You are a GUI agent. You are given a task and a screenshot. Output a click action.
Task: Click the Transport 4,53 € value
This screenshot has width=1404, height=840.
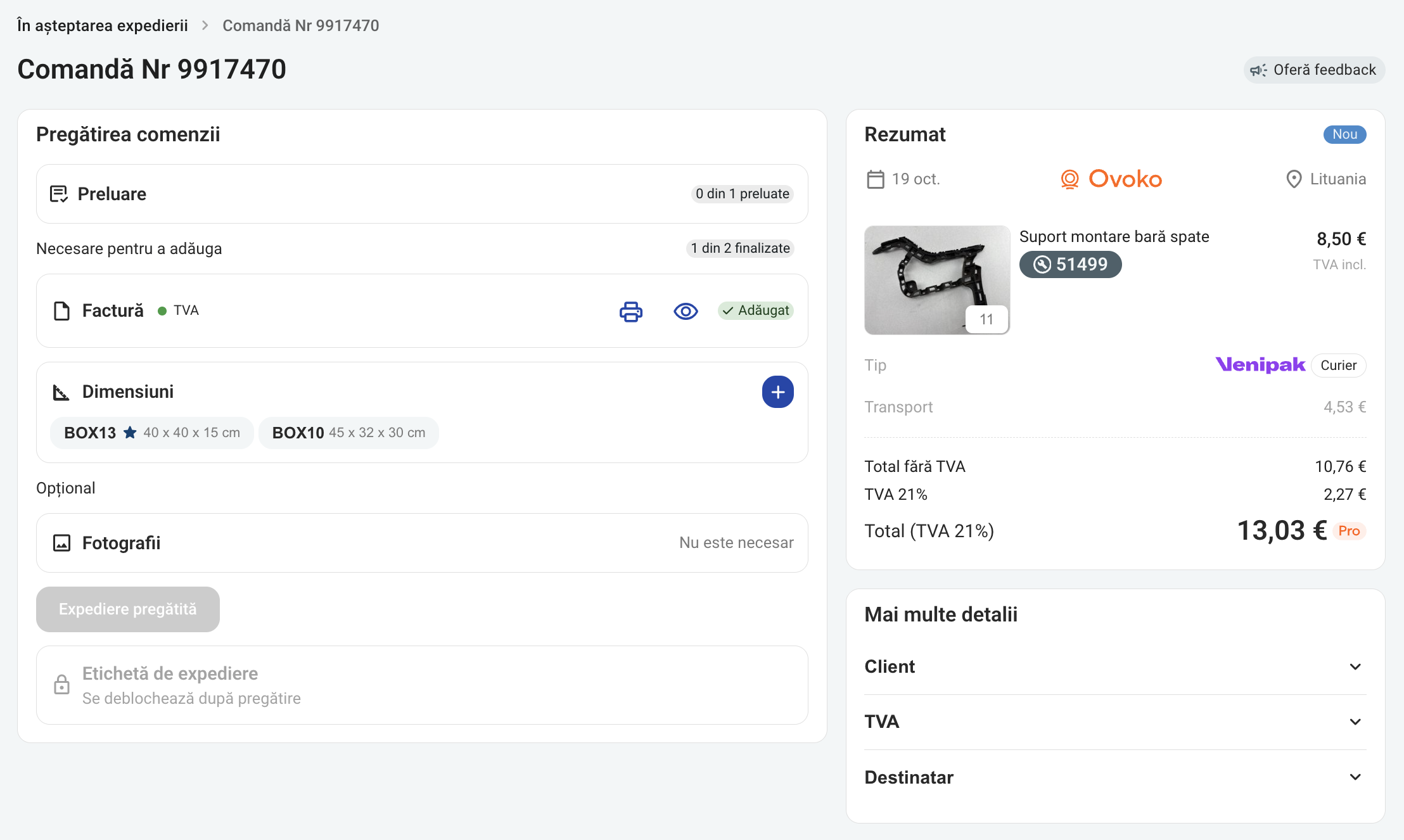[x=1344, y=407]
